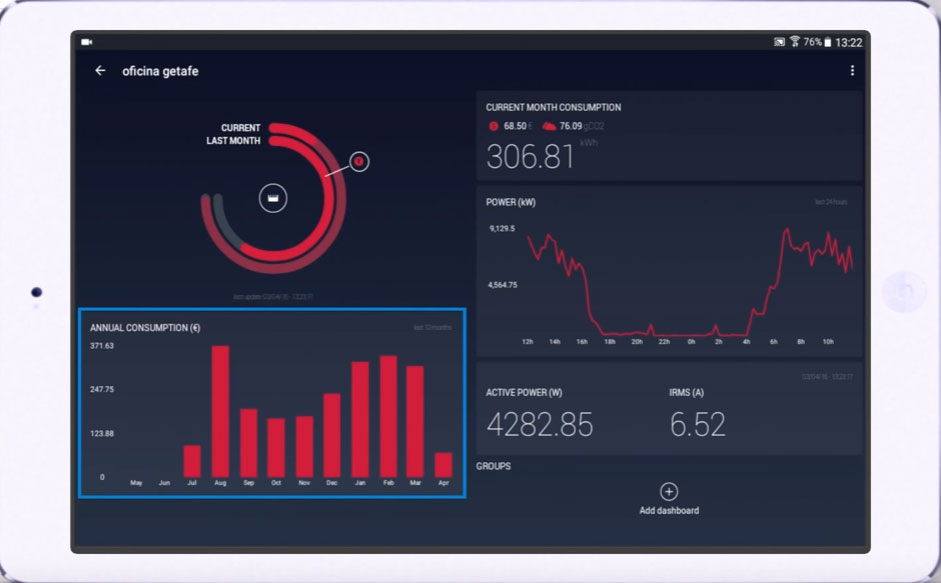The width and height of the screenshot is (941, 583).
Task: Open the Current Month Consumption card
Action: coord(669,136)
